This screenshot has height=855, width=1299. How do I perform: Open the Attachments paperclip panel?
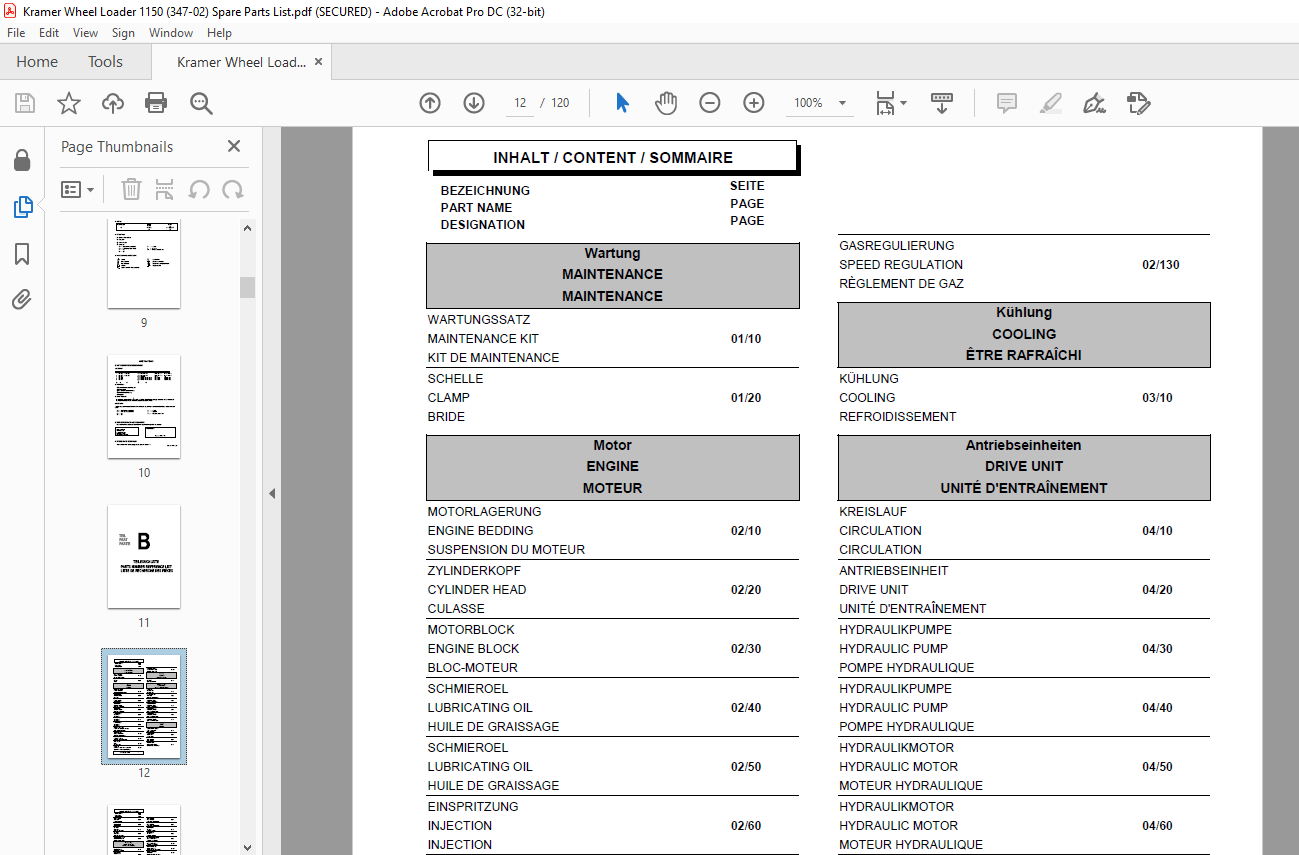pos(22,299)
